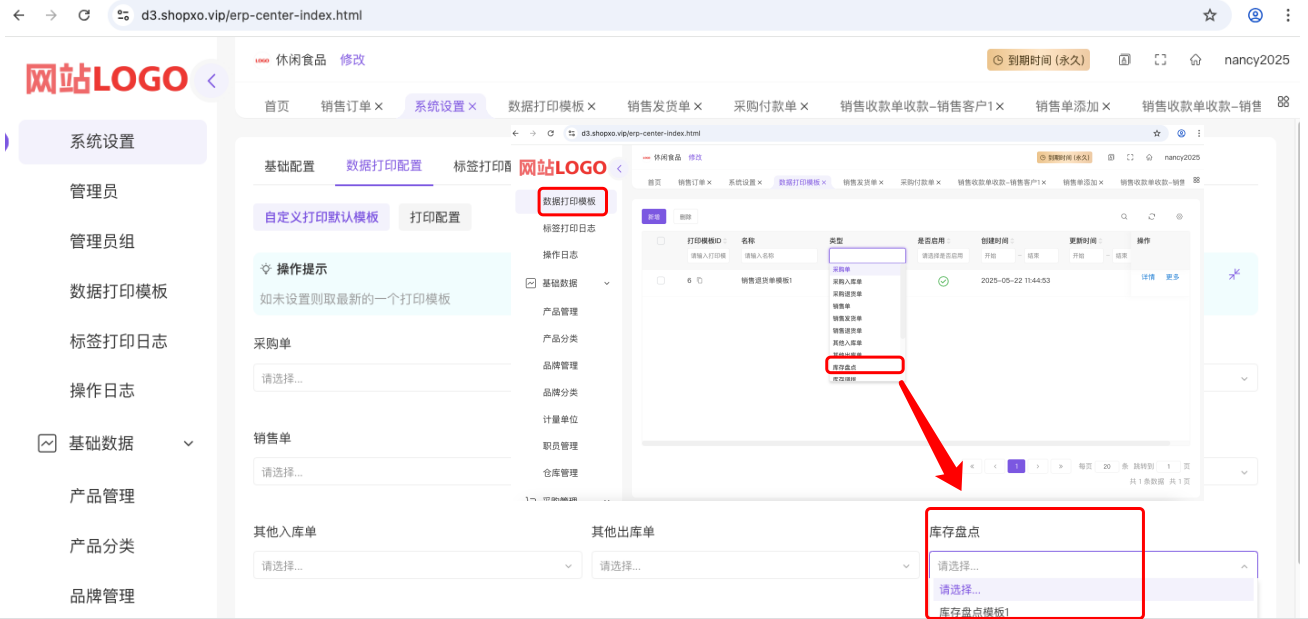This screenshot has height=619, width=1308.
Task: Close the 销售发货单 tab with its ×
Action: click(x=697, y=106)
